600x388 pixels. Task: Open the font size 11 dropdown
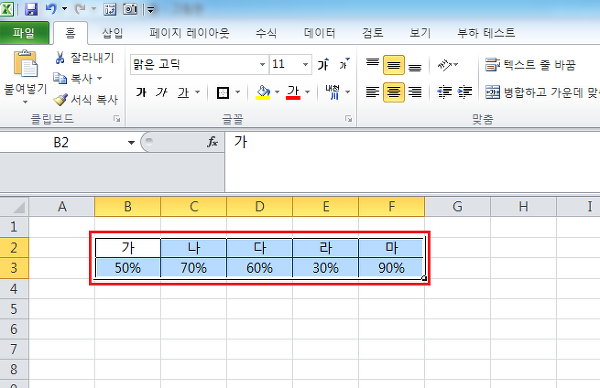[305, 64]
